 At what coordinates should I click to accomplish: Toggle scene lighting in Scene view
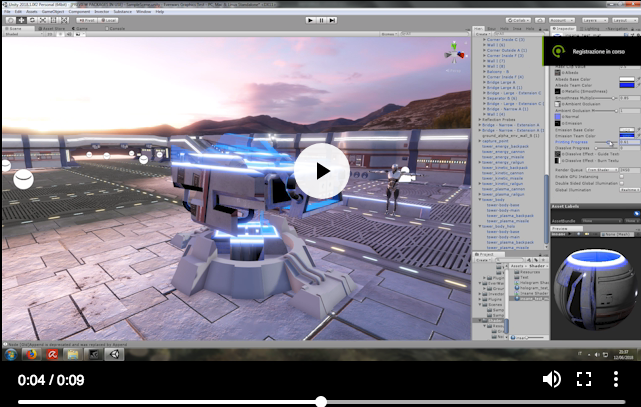coord(61,34)
